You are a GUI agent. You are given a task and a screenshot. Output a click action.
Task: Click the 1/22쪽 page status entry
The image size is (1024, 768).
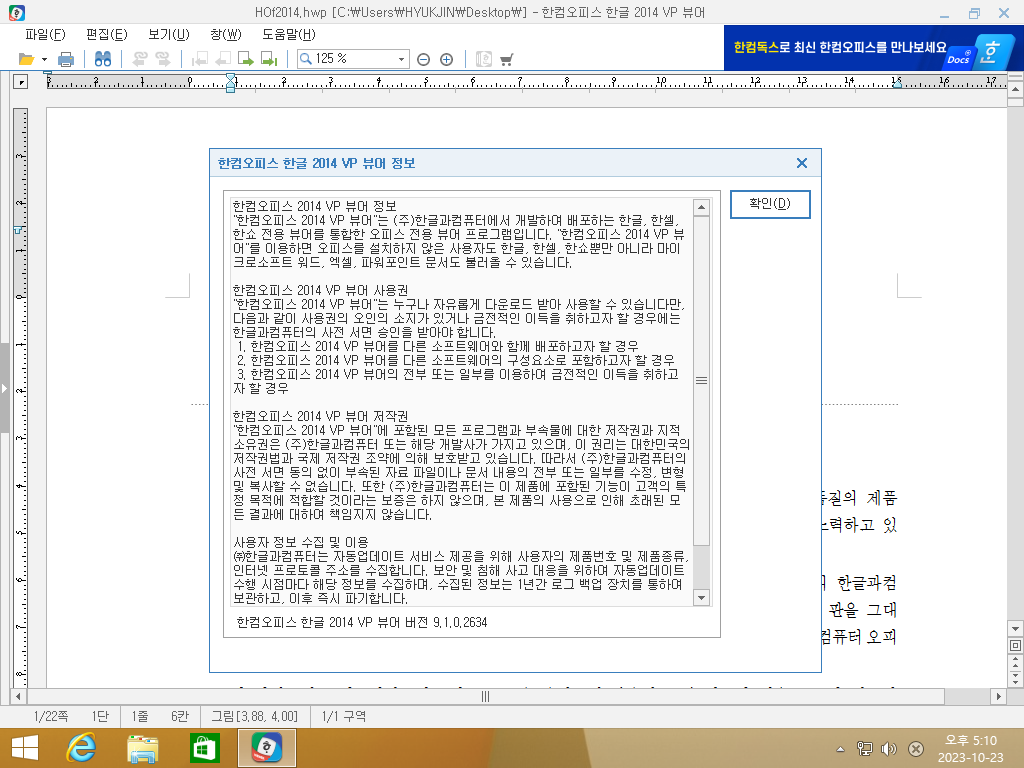point(51,716)
